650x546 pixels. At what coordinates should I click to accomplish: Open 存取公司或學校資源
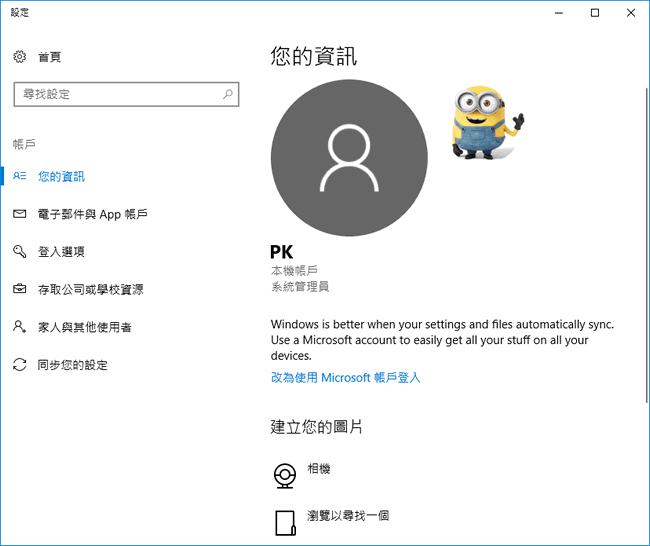(x=90, y=289)
